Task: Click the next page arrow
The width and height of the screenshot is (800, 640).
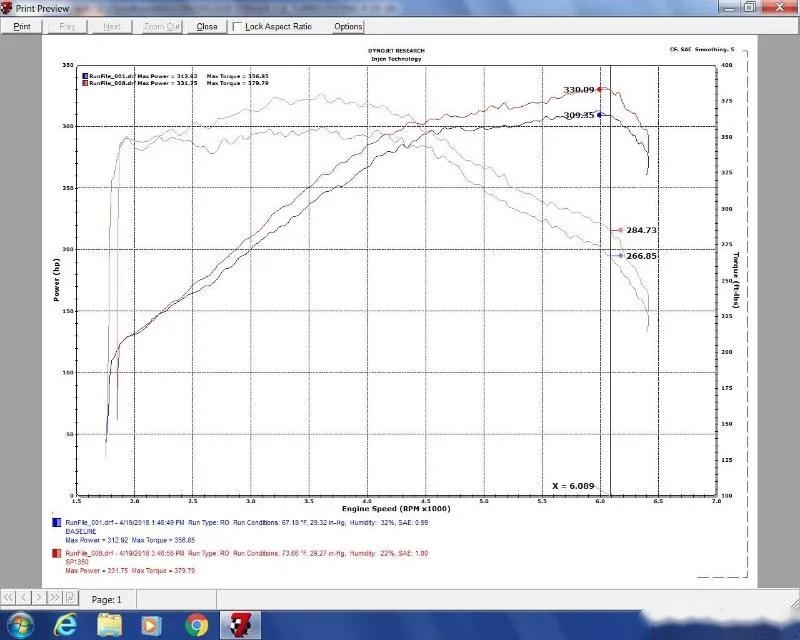Action: click(x=39, y=597)
